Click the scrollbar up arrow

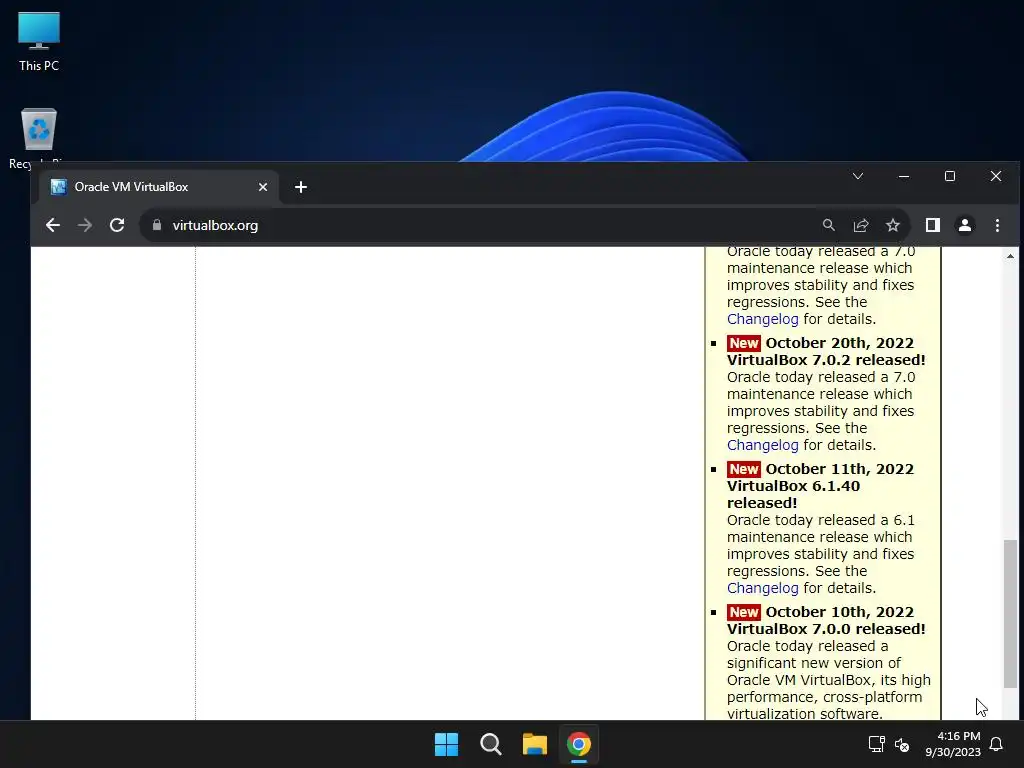tap(1010, 257)
